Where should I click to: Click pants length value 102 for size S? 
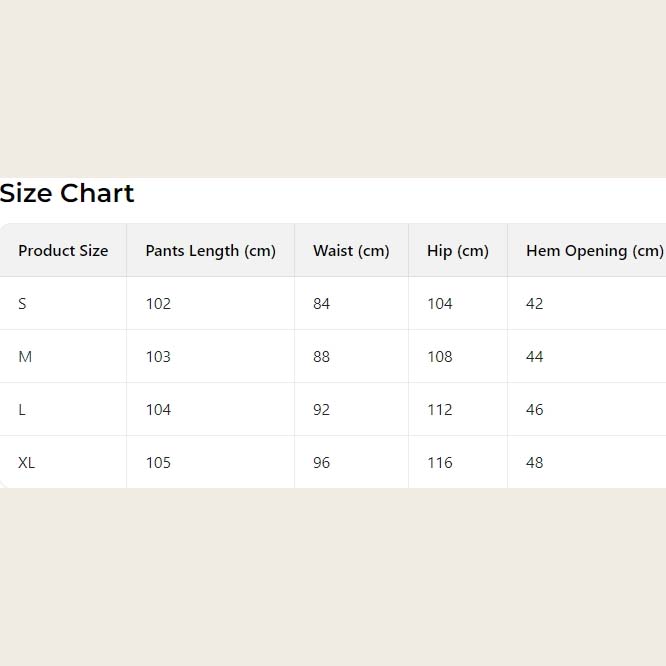(x=158, y=304)
